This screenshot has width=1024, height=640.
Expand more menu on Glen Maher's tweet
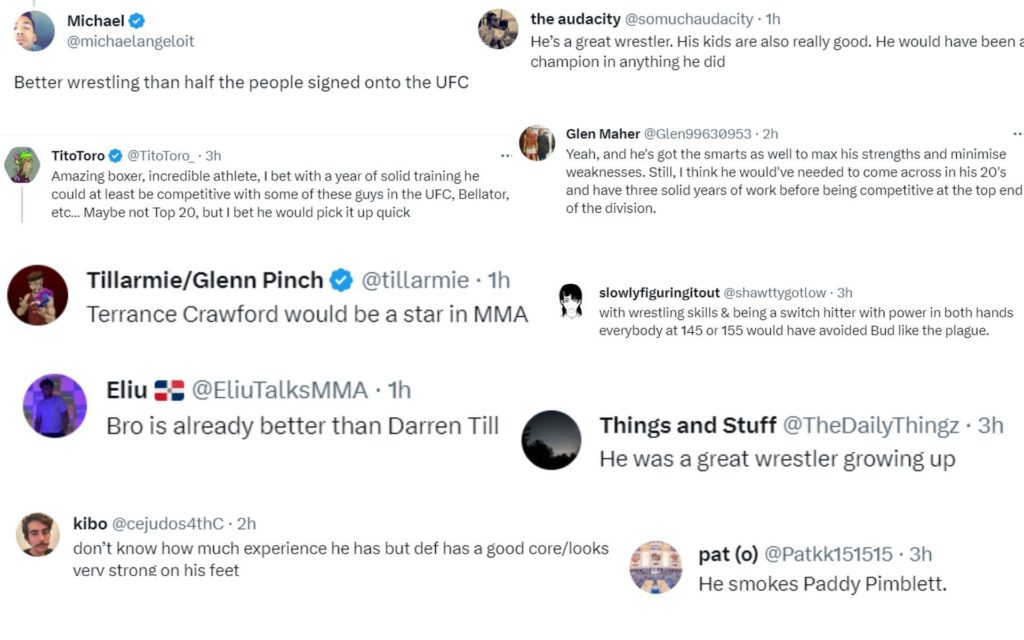1017,134
